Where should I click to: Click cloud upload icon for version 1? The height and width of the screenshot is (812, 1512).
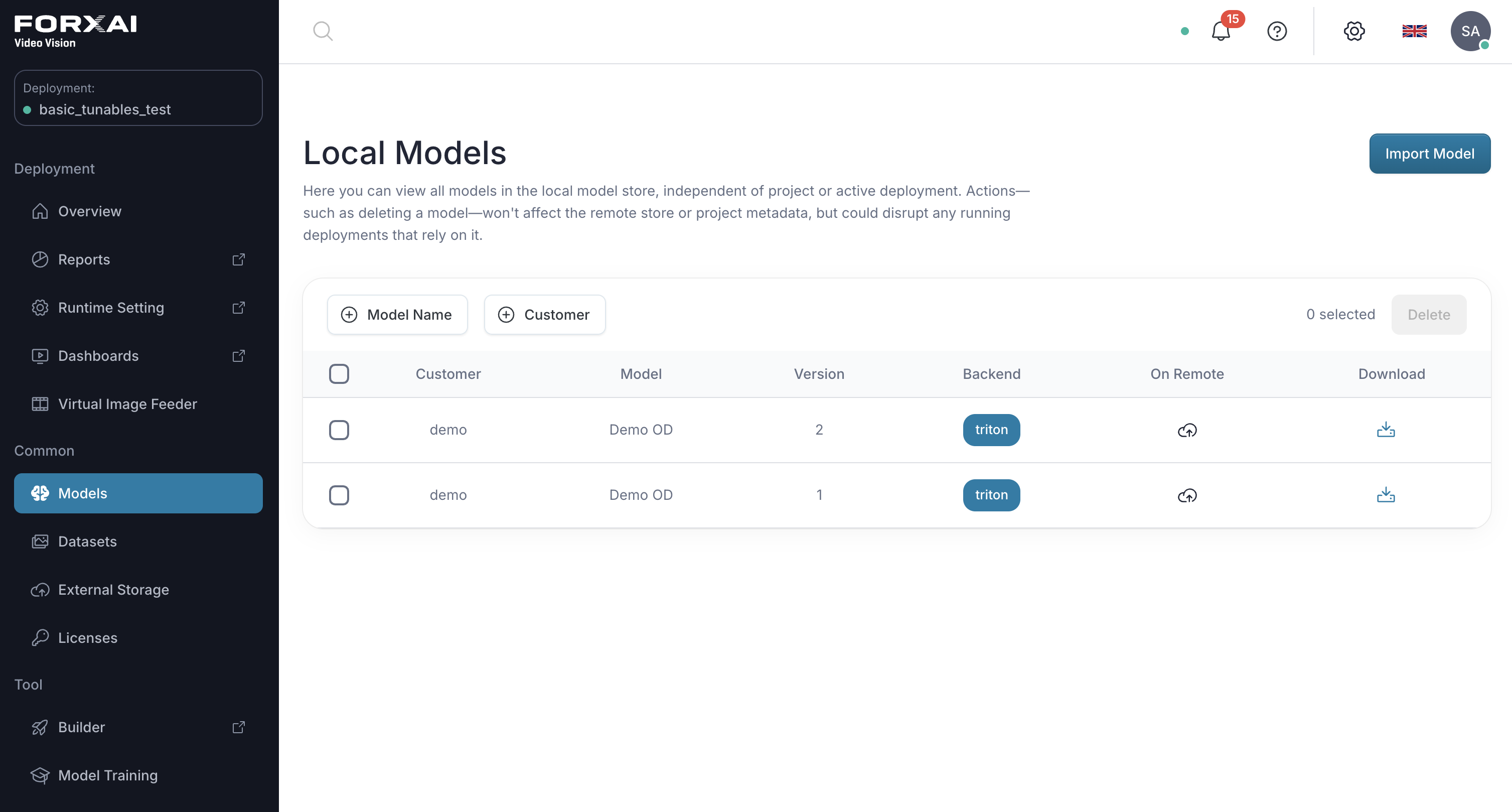1187,495
